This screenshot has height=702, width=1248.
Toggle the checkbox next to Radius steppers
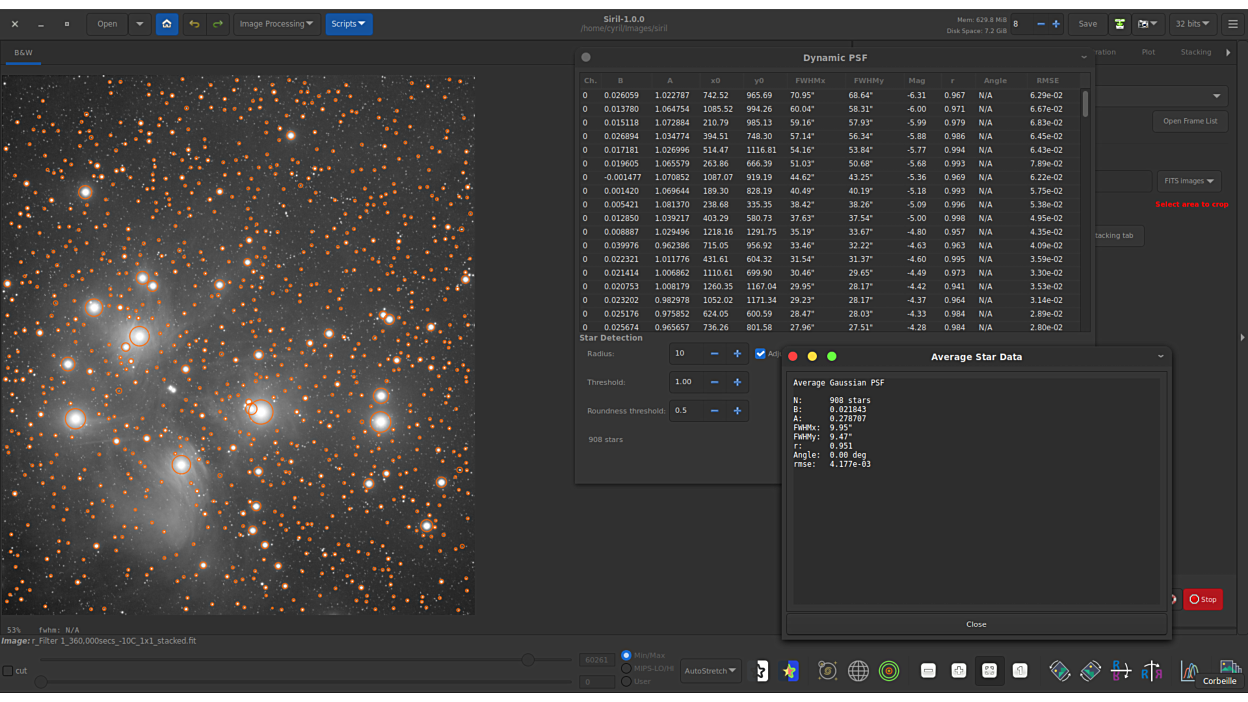(x=760, y=354)
